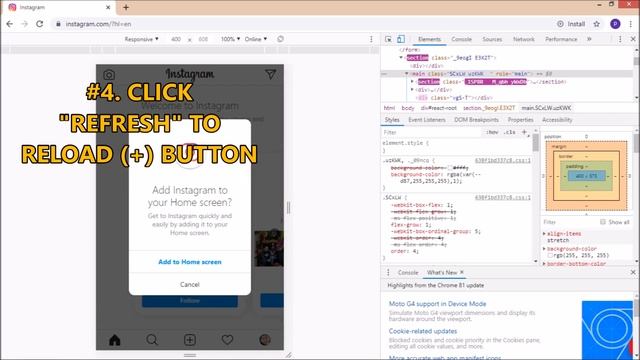Click the viewport width field 400
Screen dimensions: 640x360
(x=176, y=39)
